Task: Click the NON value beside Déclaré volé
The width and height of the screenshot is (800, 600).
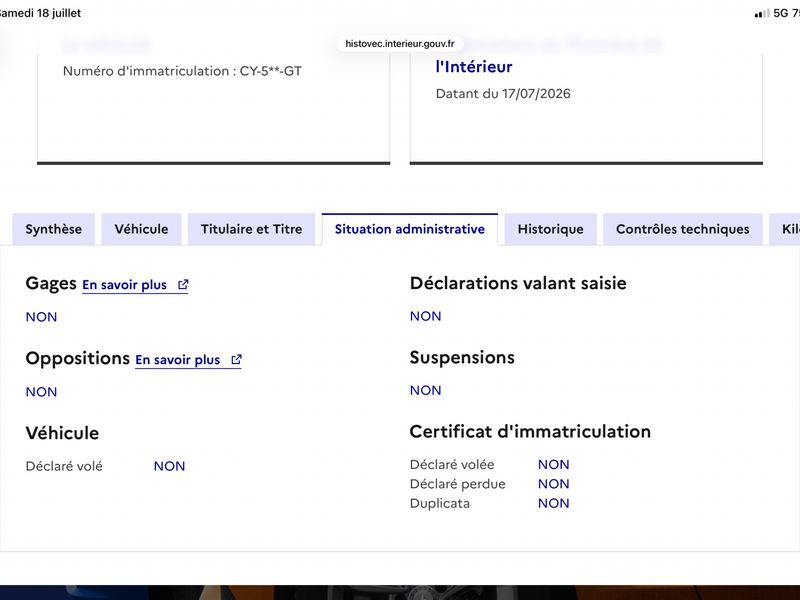Action: 169,466
